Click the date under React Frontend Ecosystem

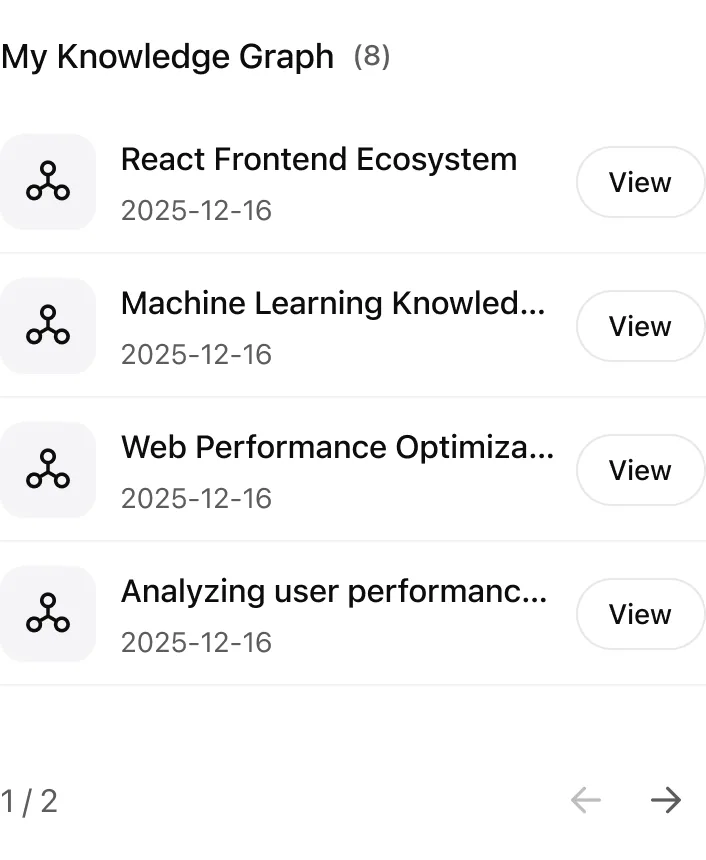pyautogui.click(x=195, y=210)
